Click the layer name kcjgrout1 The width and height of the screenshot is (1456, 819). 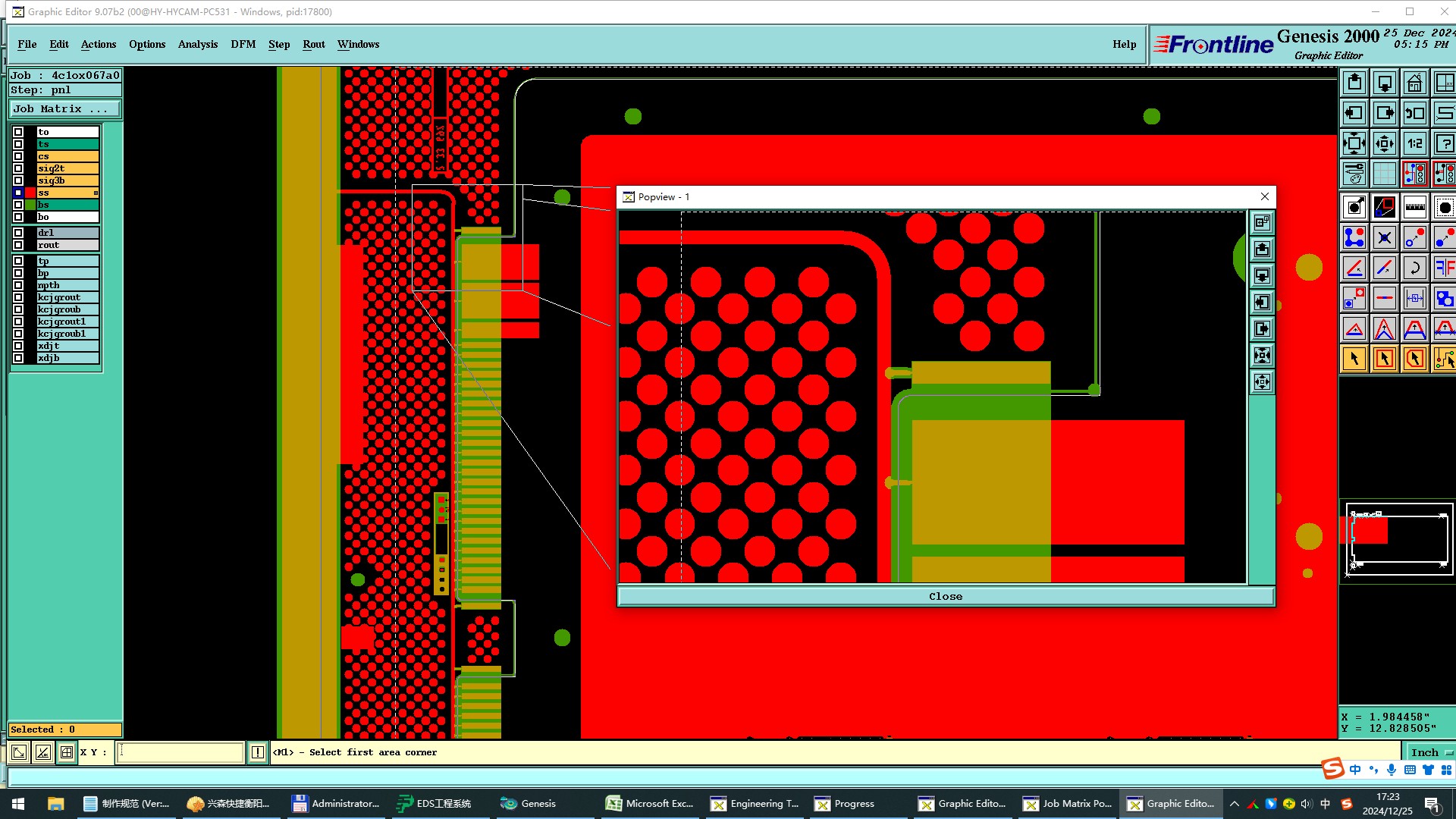point(67,322)
